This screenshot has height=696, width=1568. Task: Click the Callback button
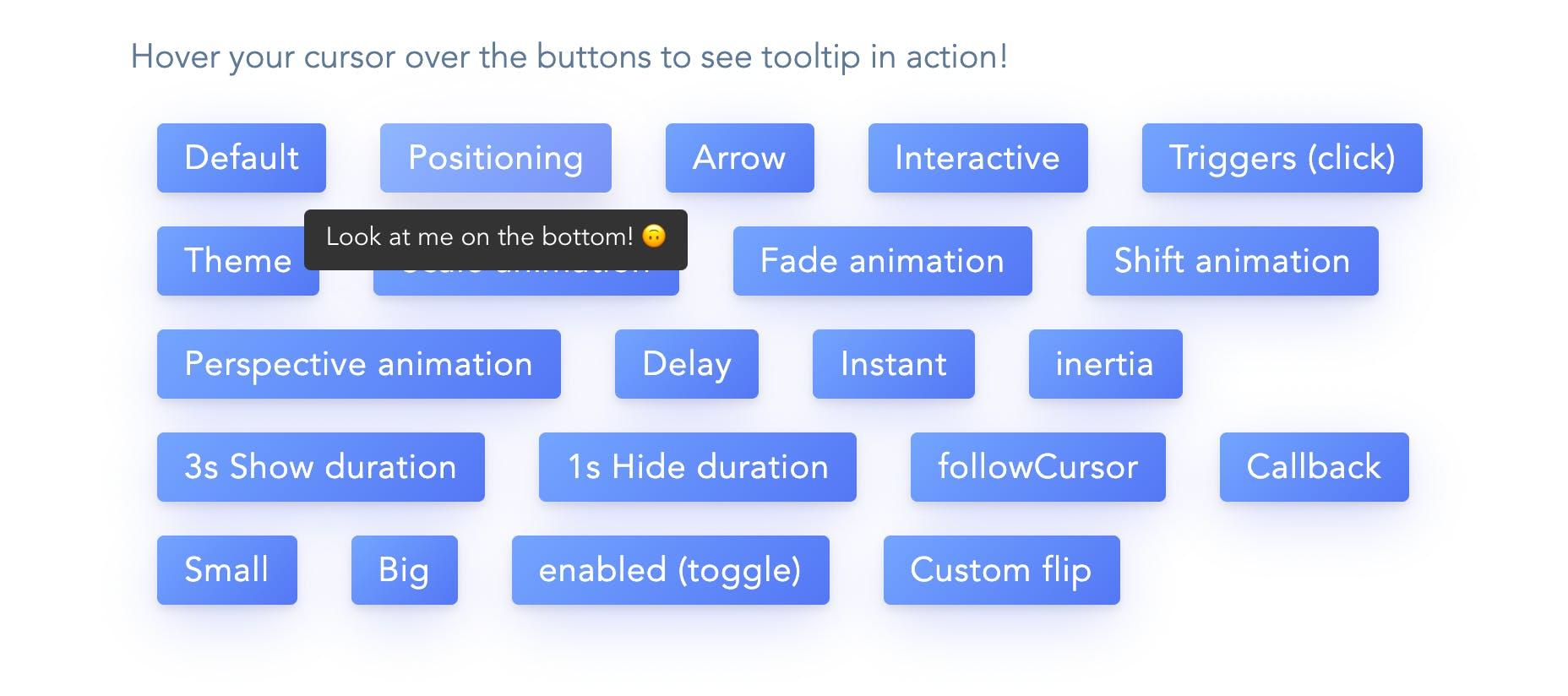[1314, 467]
